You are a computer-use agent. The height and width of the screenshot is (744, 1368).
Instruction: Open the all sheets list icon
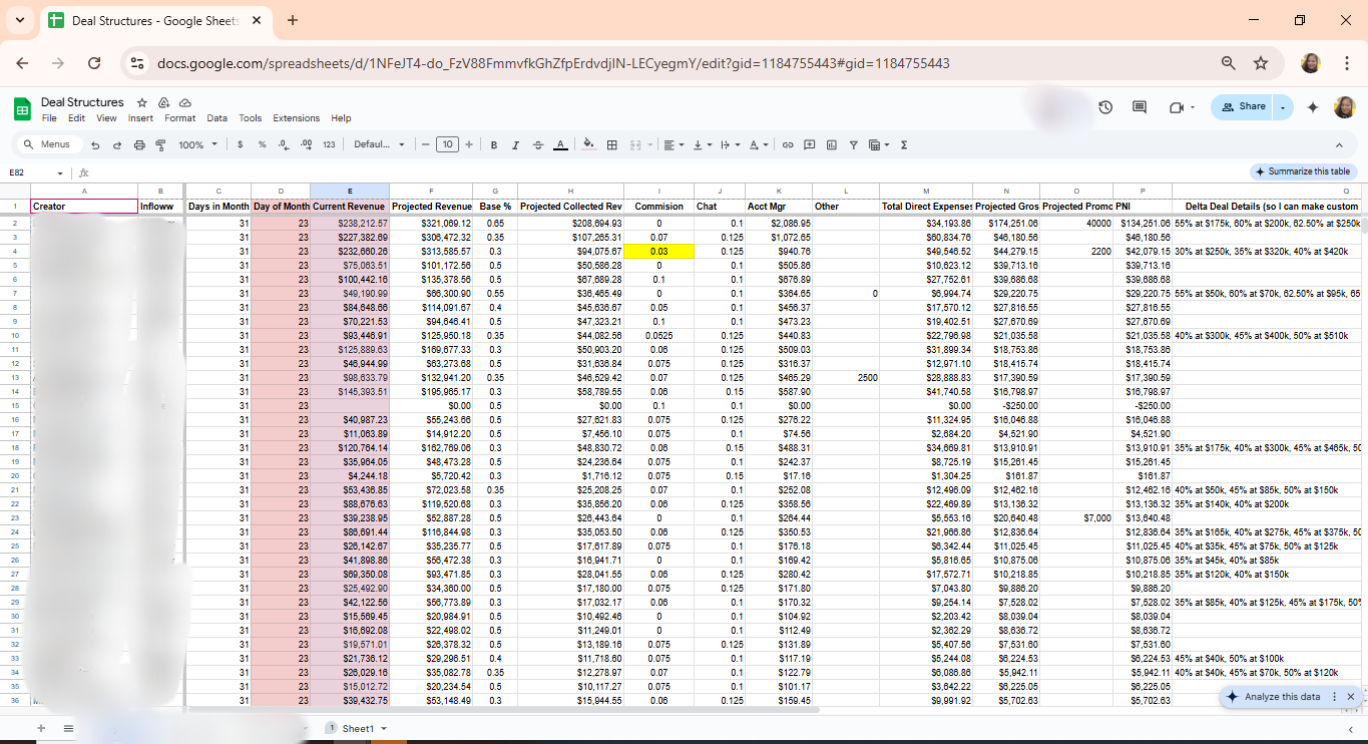click(x=68, y=728)
